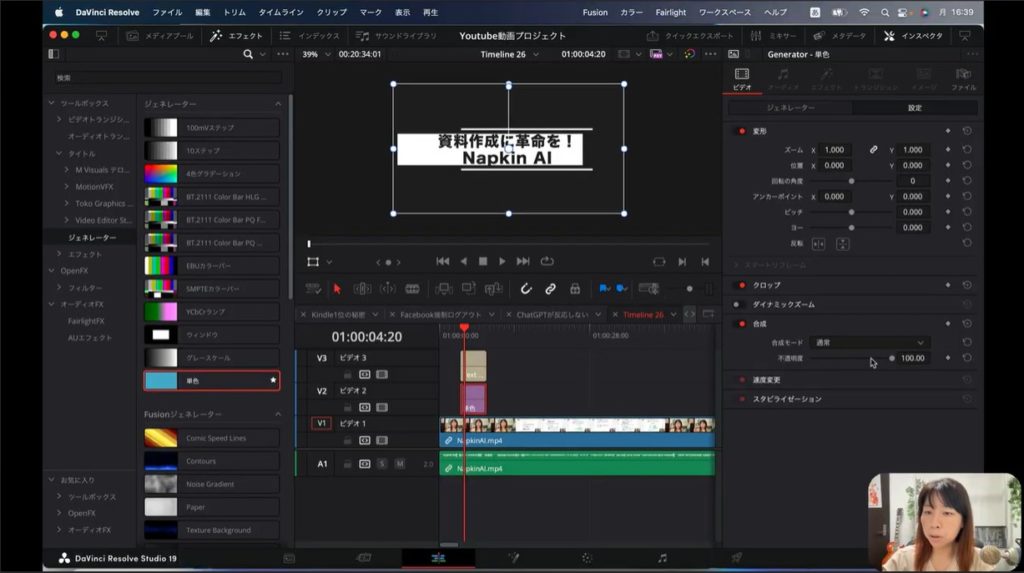Open the Fusion menu in menu bar
The width and height of the screenshot is (1024, 573).
tap(594, 12)
